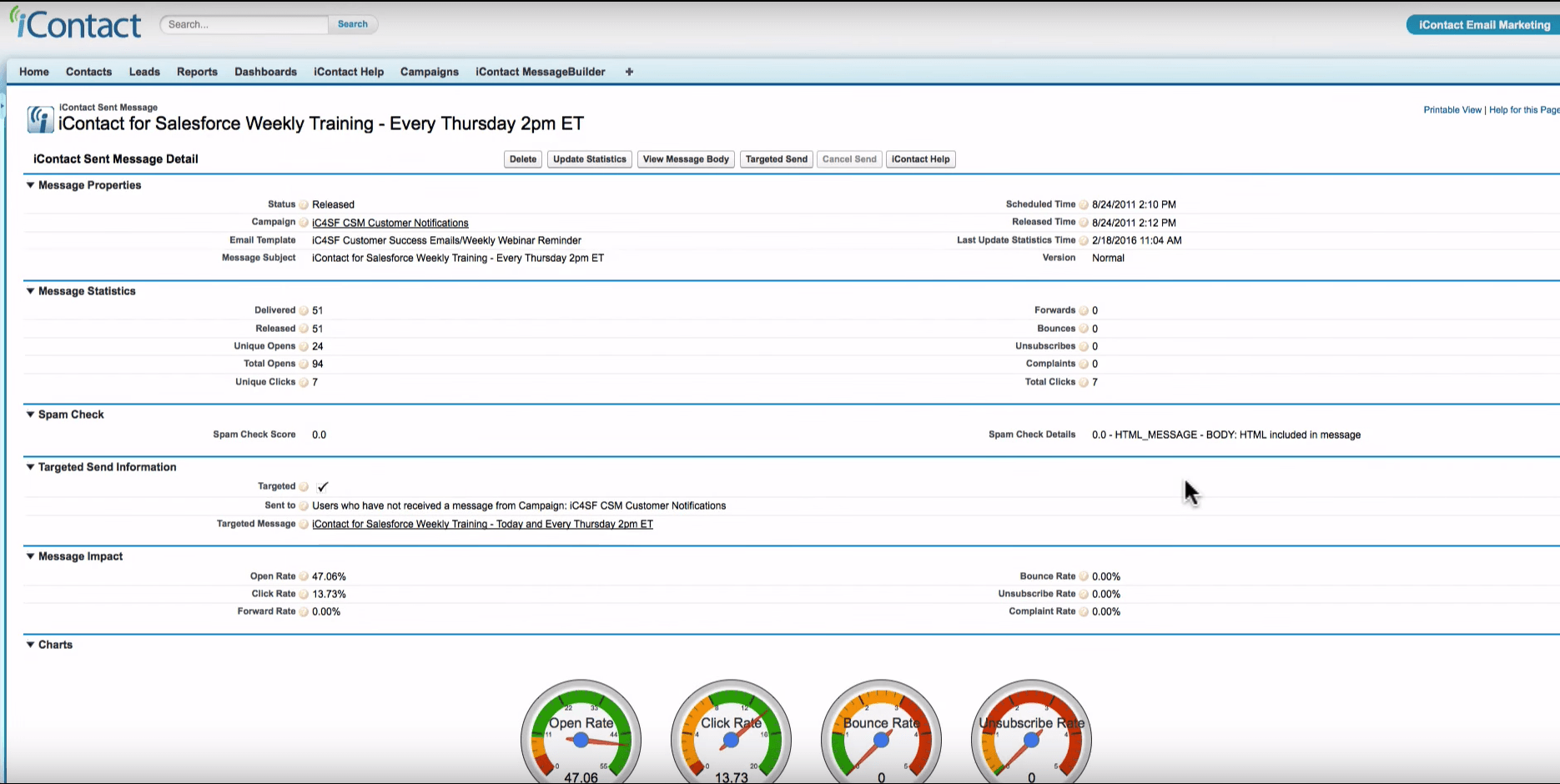Switch to the Leads tab

pyautogui.click(x=144, y=72)
